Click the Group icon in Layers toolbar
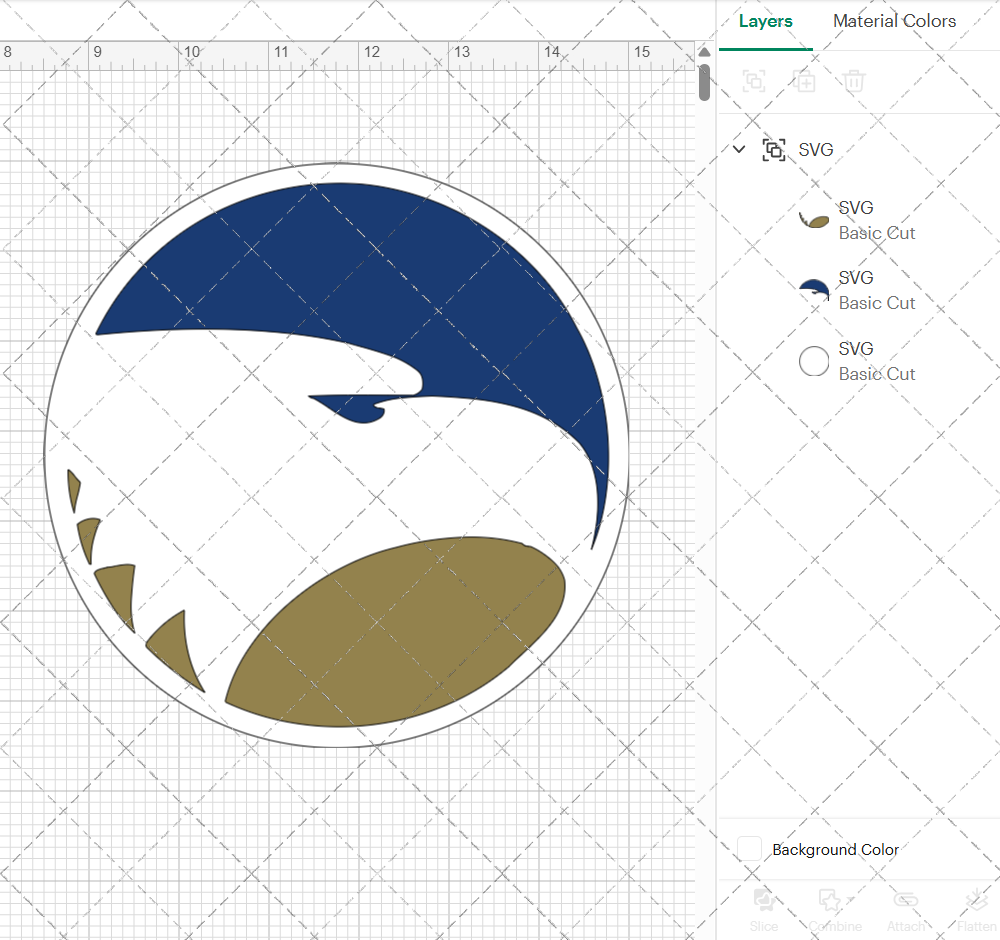This screenshot has width=1000, height=940. 754,81
